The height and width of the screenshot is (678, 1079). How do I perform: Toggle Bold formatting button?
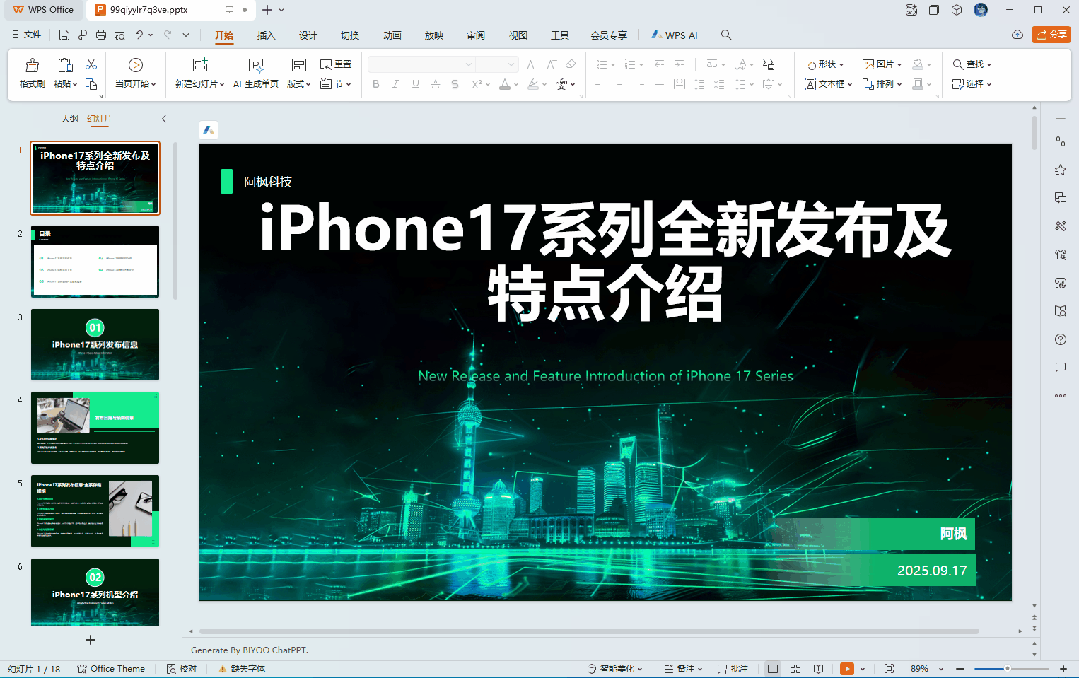[376, 84]
